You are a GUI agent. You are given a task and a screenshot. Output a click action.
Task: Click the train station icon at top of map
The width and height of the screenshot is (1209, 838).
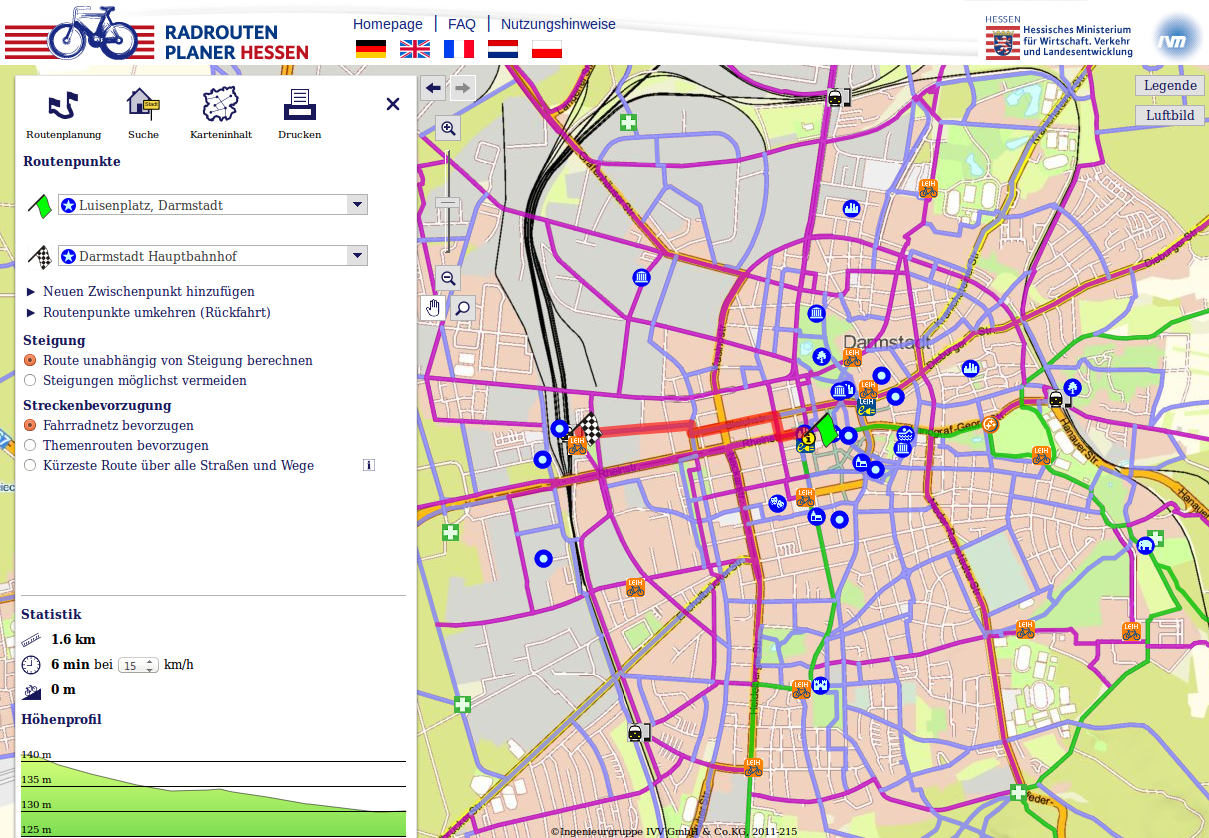836,97
